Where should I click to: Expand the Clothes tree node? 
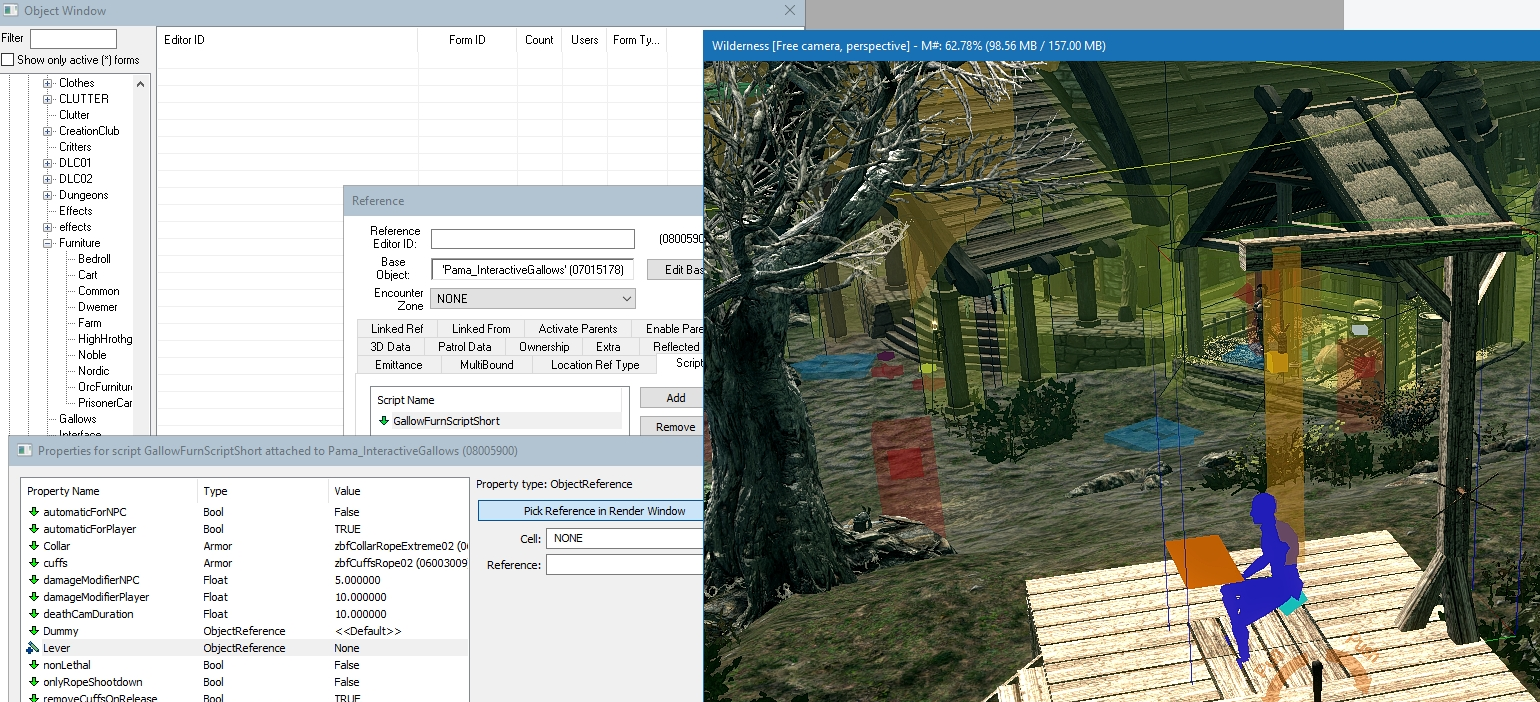pyautogui.click(x=47, y=83)
